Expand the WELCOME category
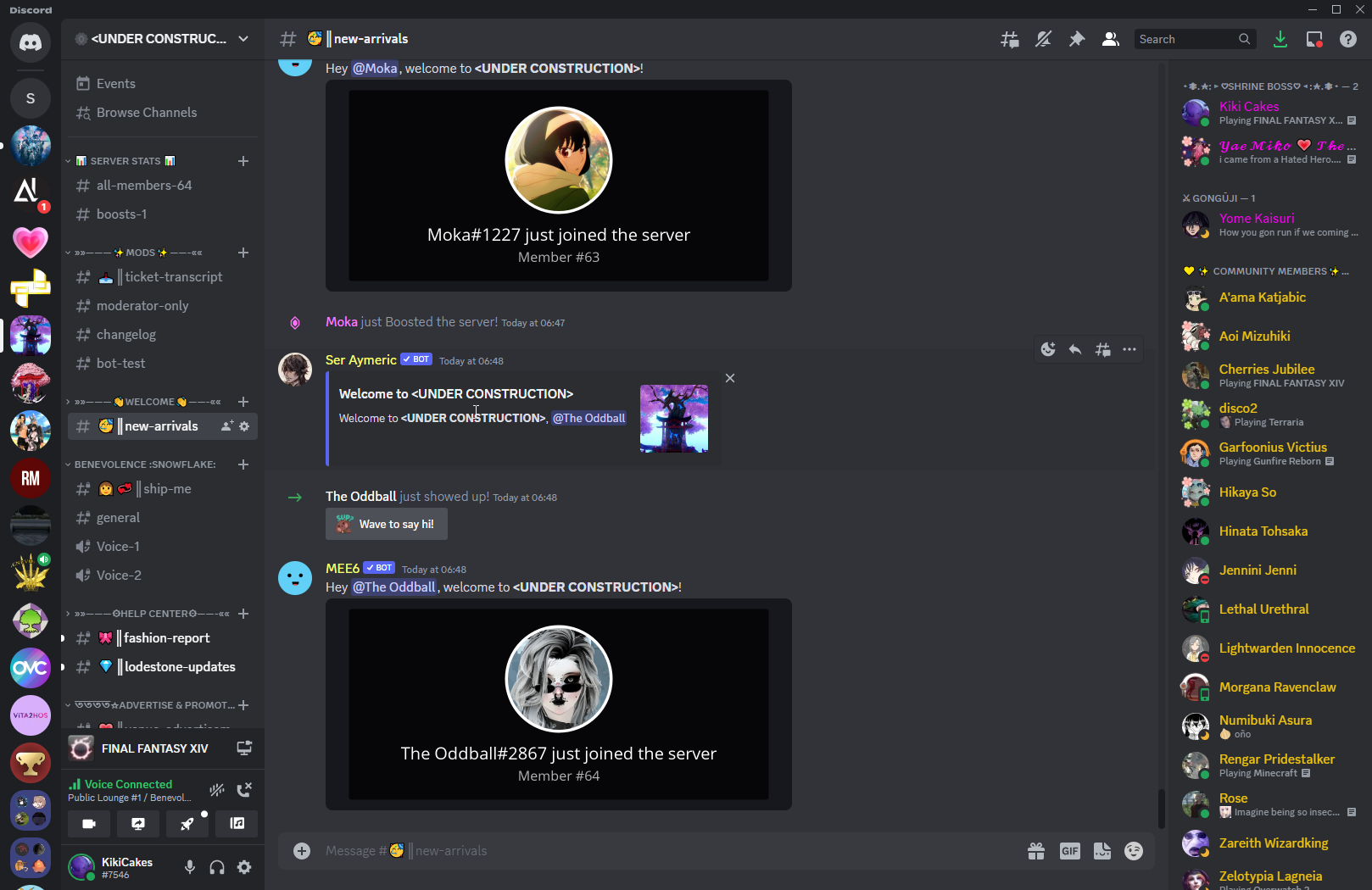1372x890 pixels. 143,402
